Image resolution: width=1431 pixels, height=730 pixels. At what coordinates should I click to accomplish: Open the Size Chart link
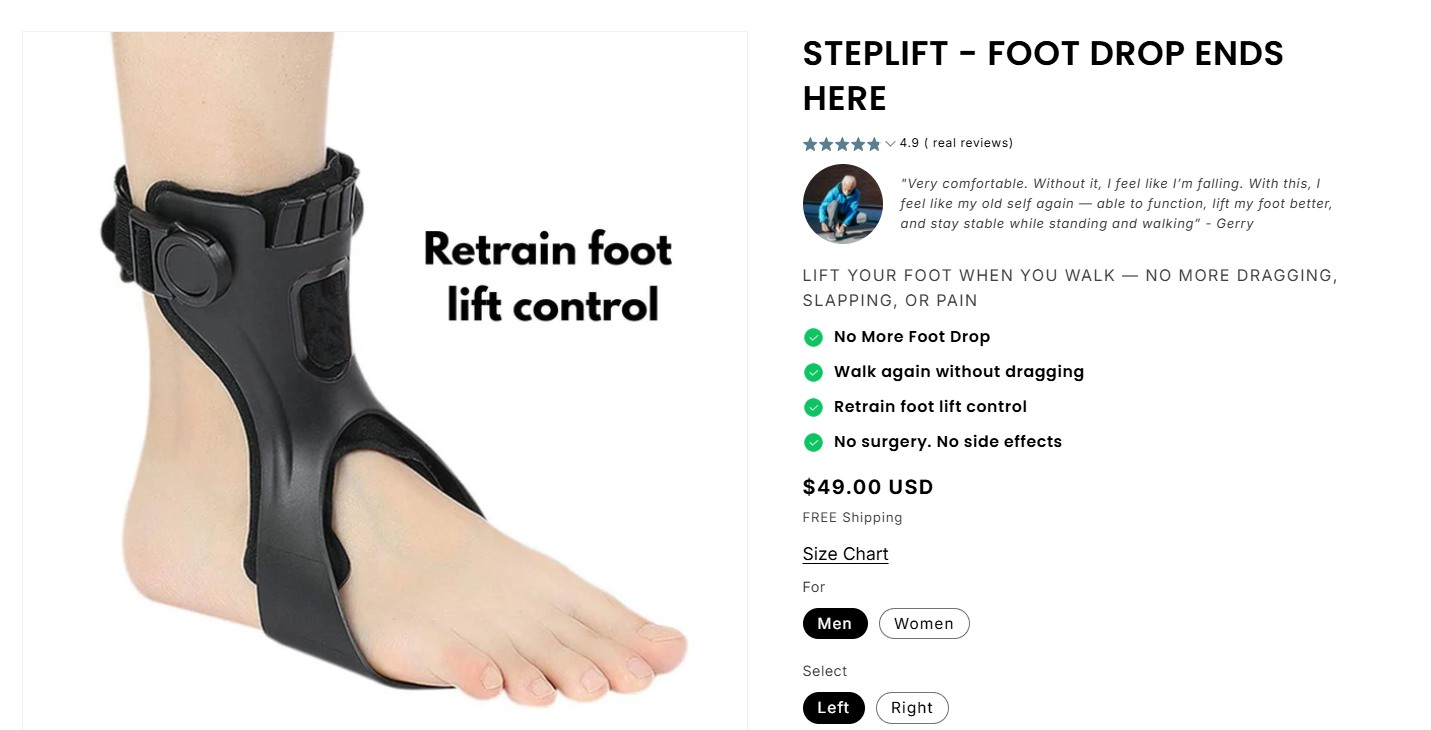pos(845,554)
